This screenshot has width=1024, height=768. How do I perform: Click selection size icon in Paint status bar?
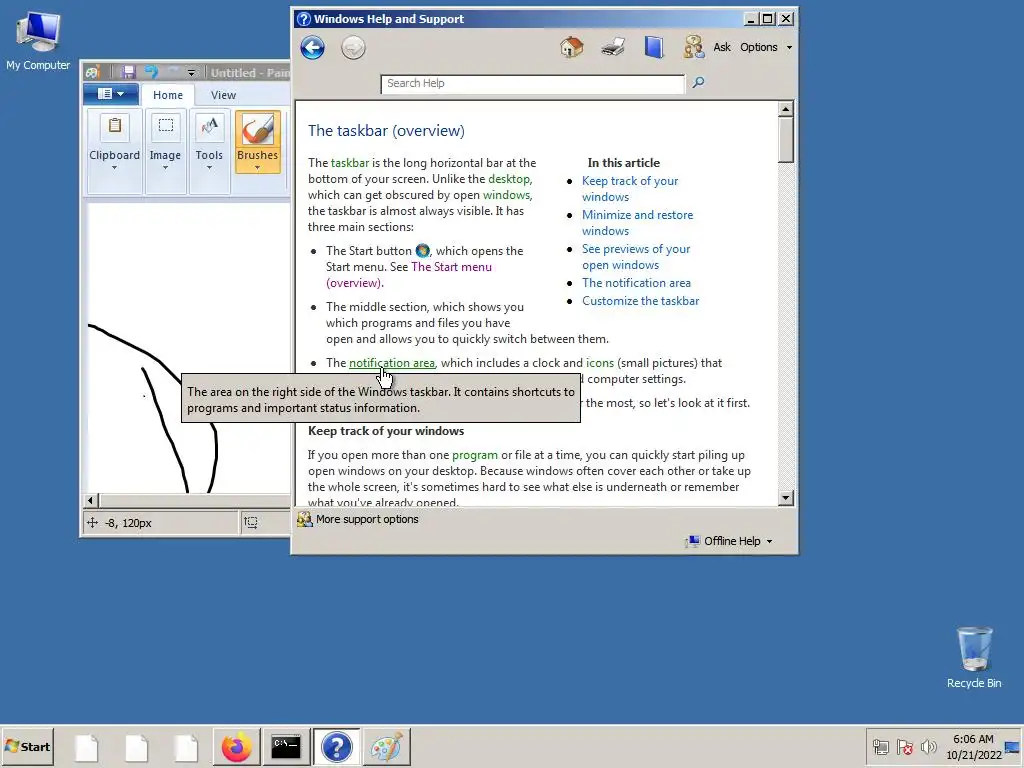coord(251,522)
